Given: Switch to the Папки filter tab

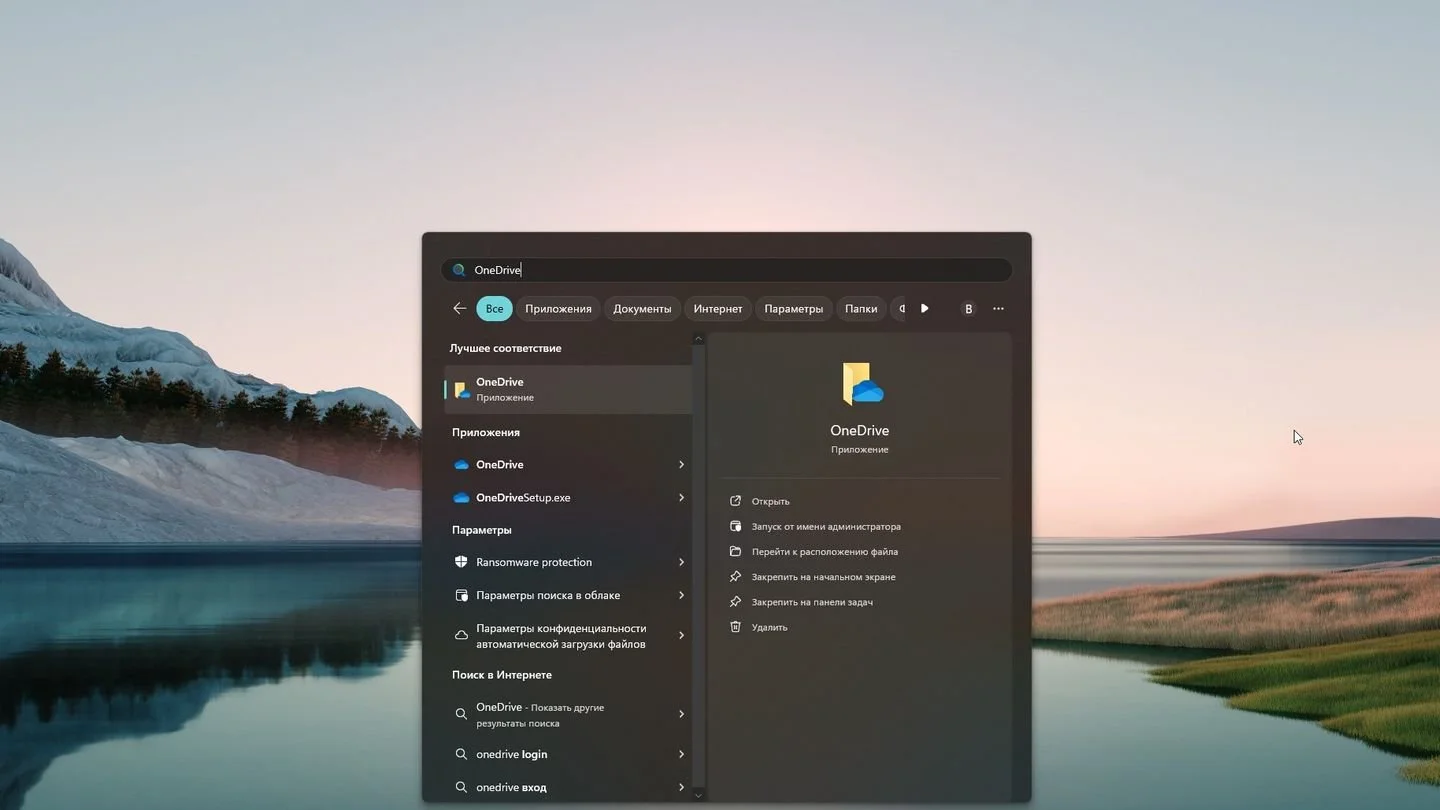Looking at the screenshot, I should click(x=861, y=308).
